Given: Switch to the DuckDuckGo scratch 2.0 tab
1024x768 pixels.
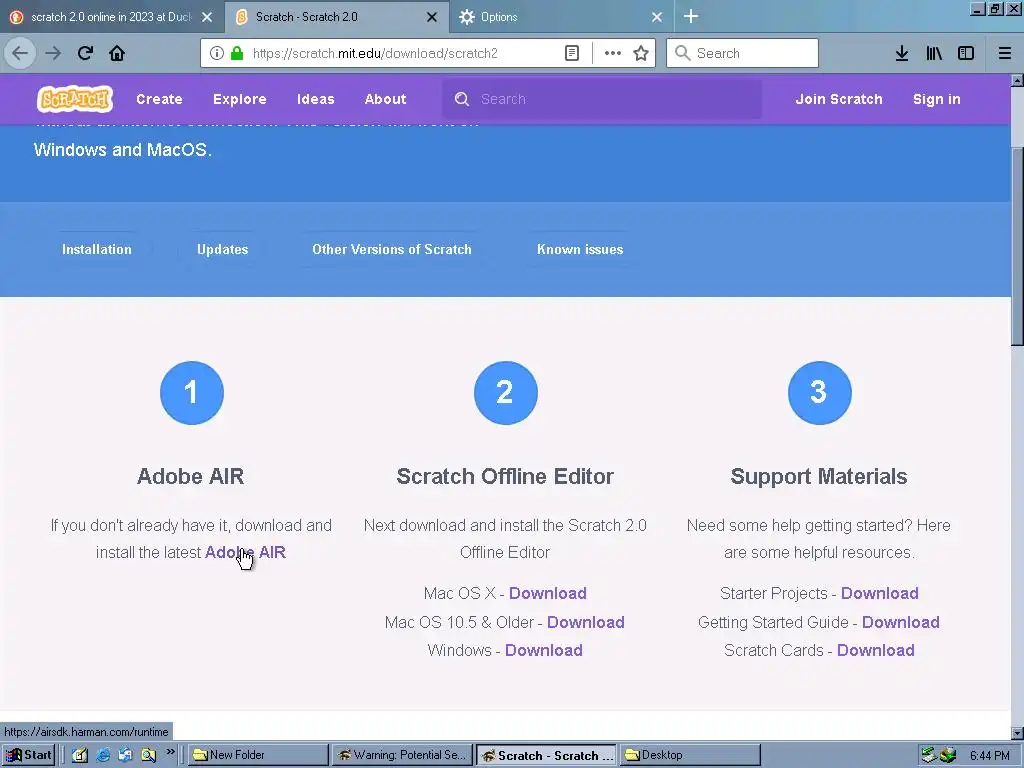Looking at the screenshot, I should [111, 17].
